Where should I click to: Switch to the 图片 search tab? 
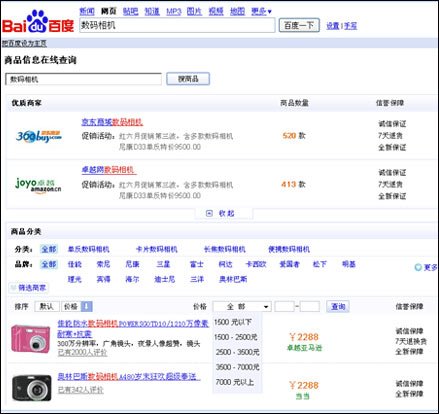194,11
